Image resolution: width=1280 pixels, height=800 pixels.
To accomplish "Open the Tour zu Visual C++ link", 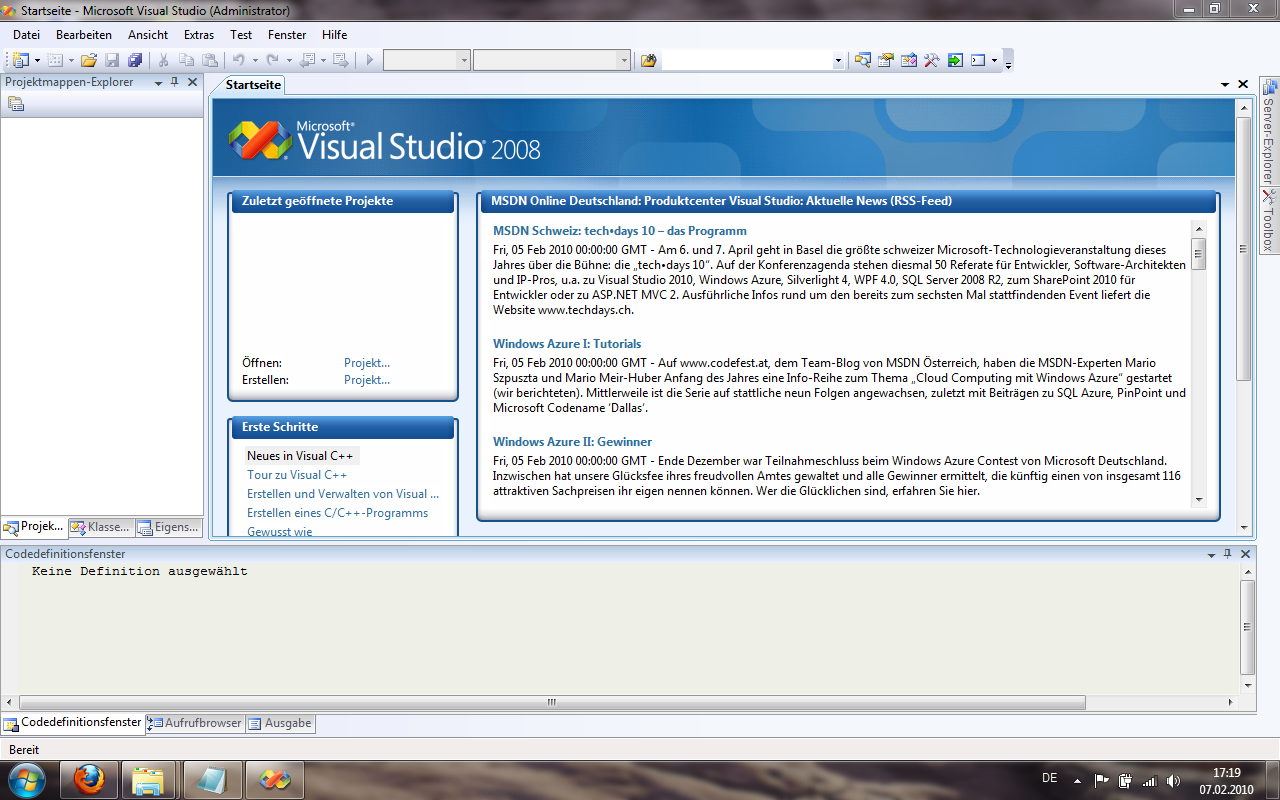I will tap(297, 475).
